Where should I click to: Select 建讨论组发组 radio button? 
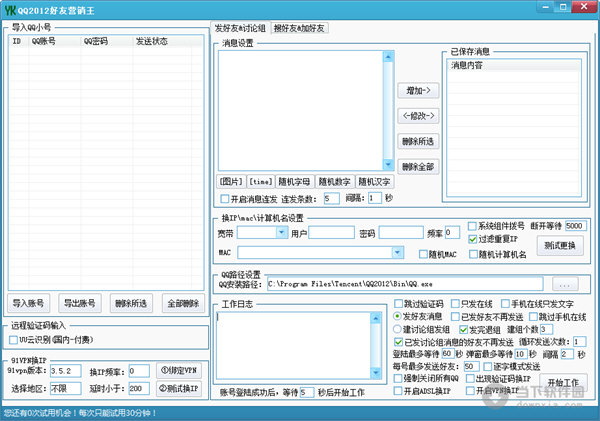[x=398, y=329]
